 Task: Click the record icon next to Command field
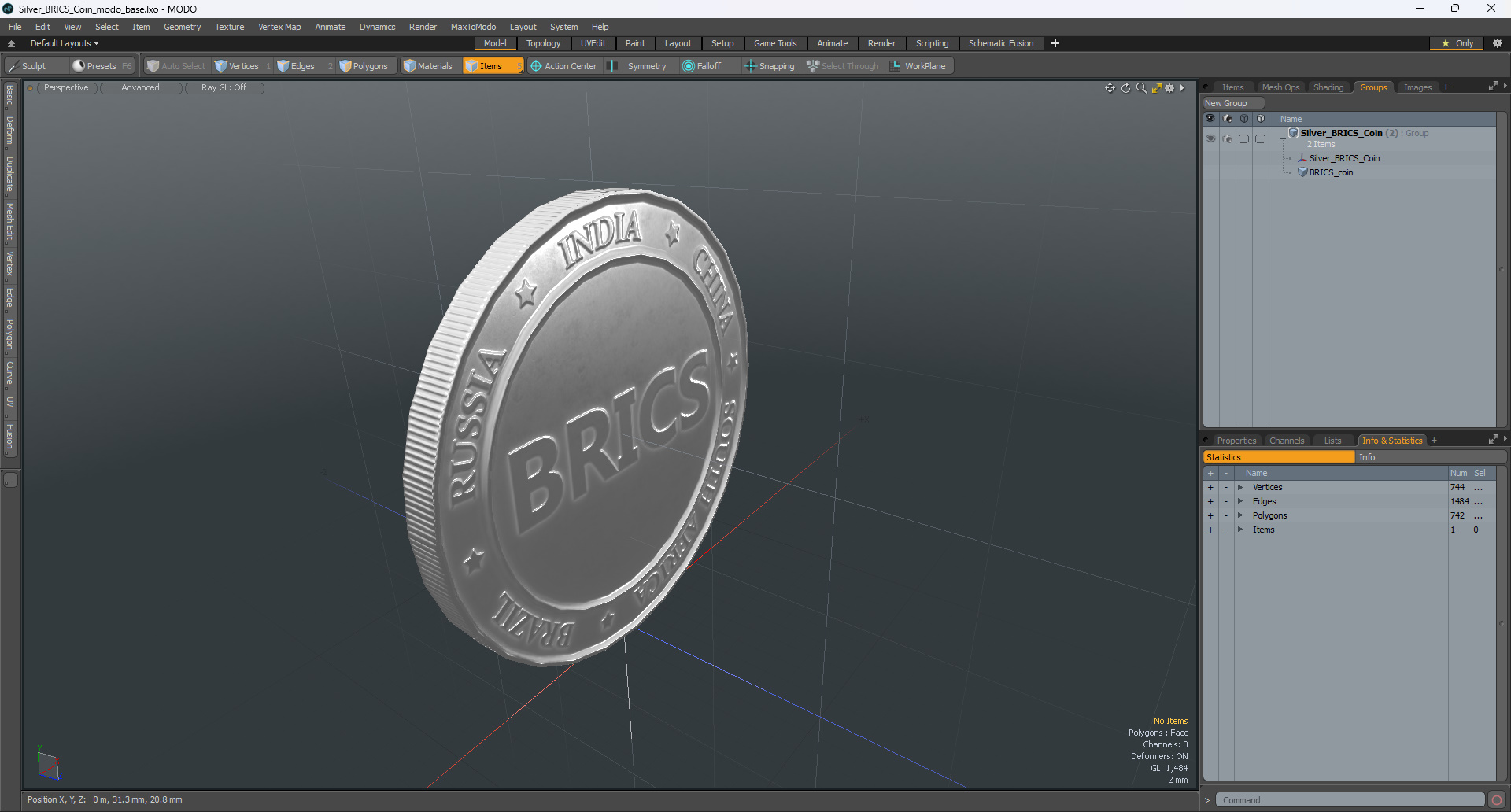click(x=1497, y=800)
